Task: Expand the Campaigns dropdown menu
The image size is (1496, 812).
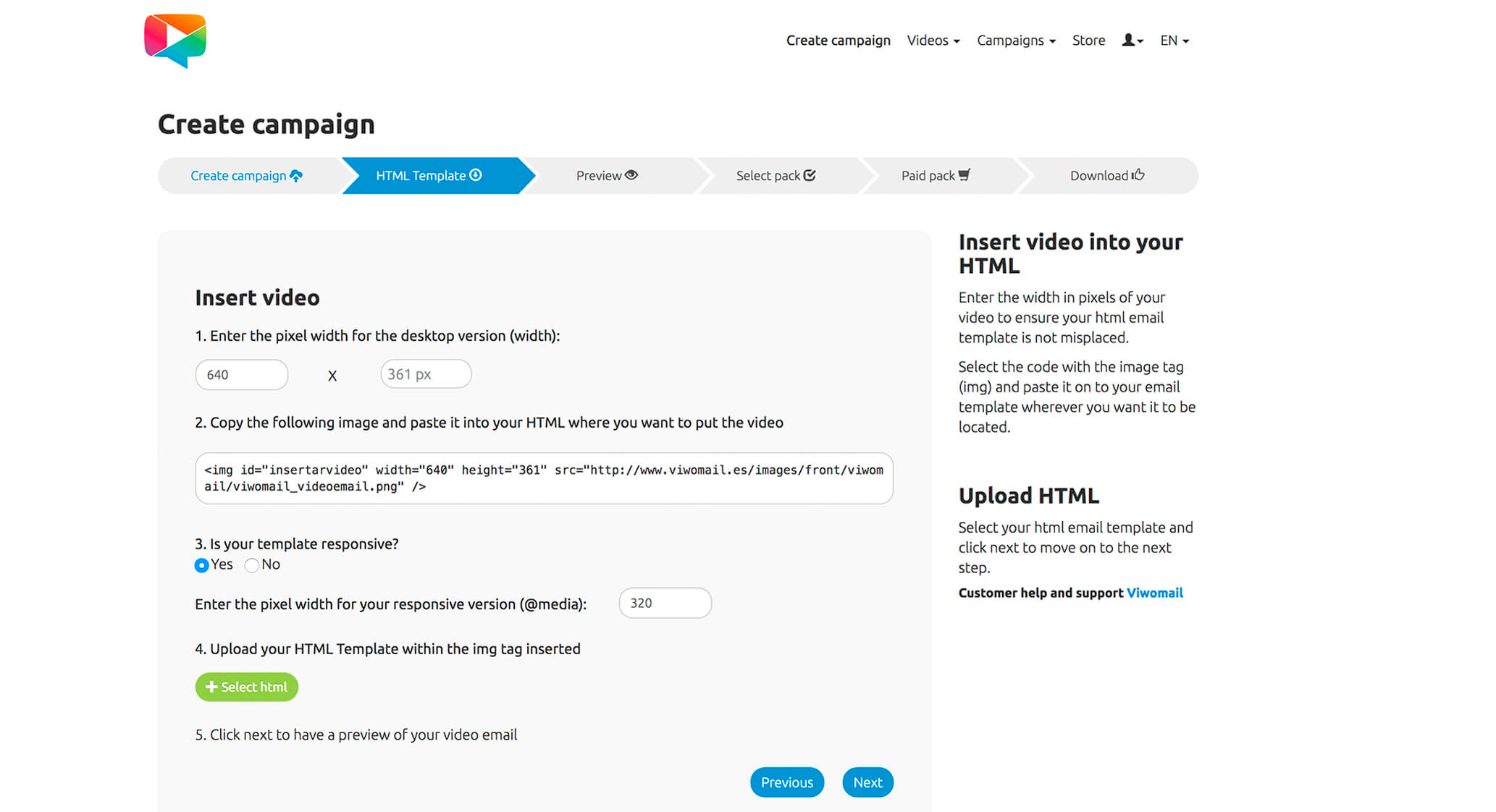Action: point(1016,41)
